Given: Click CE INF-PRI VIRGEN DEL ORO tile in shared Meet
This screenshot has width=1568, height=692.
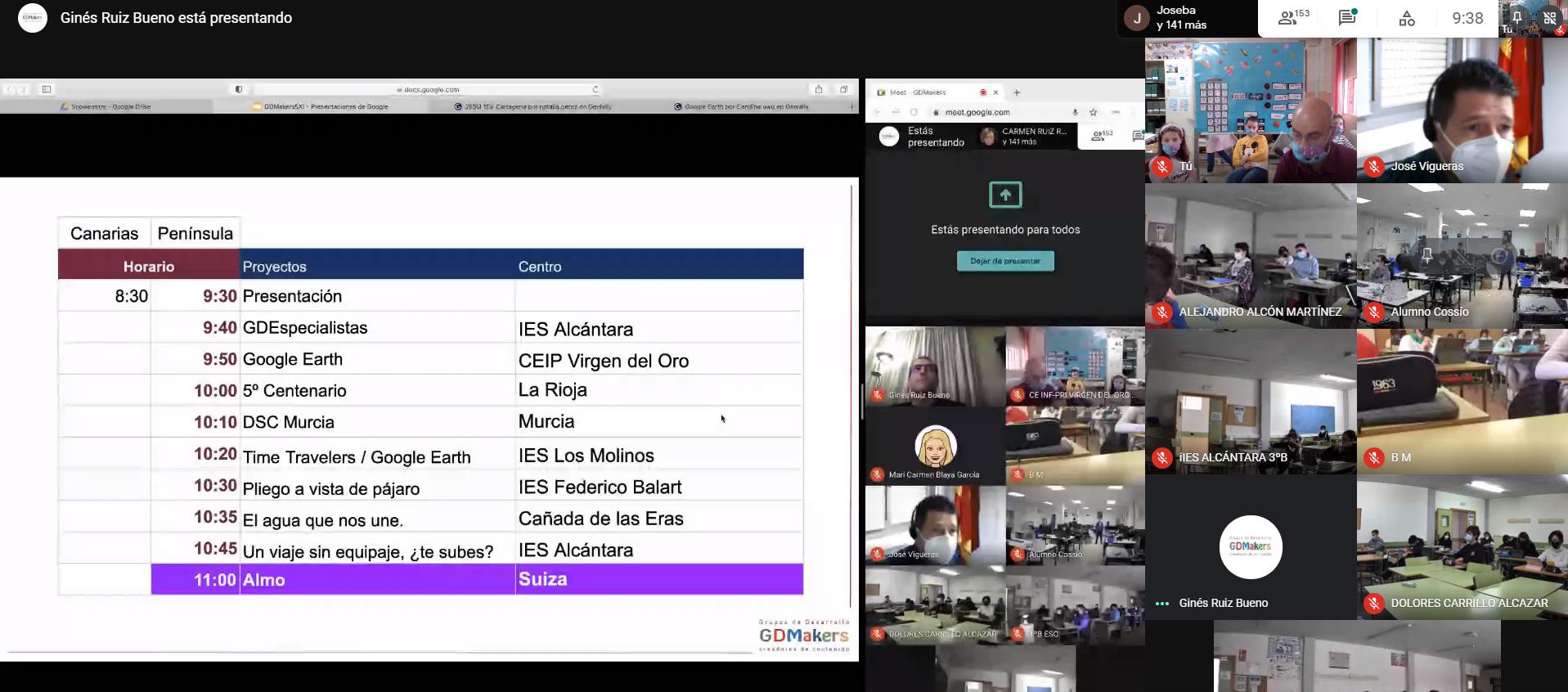Looking at the screenshot, I should point(1076,366).
